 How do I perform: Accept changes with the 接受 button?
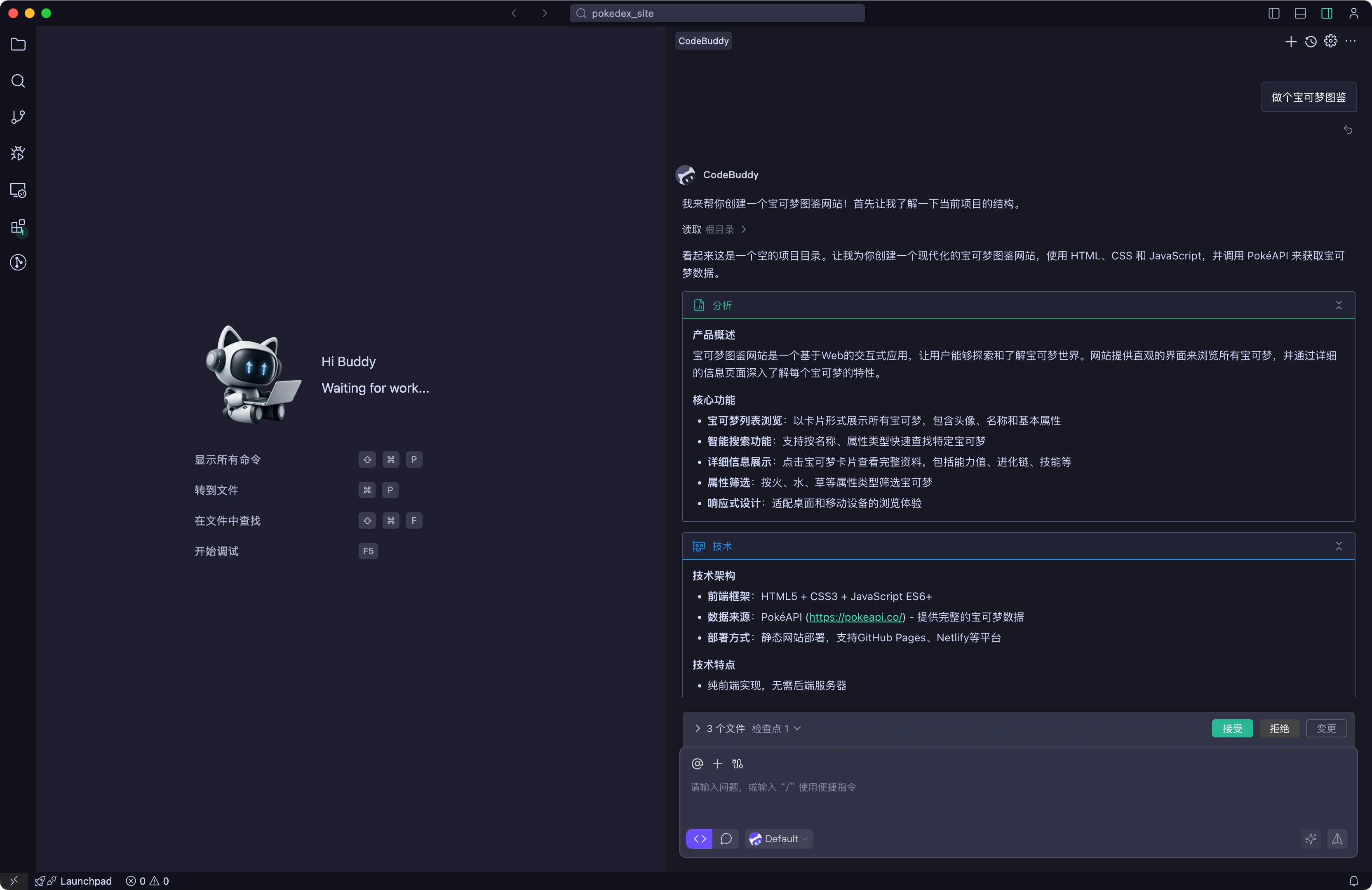pos(1232,728)
